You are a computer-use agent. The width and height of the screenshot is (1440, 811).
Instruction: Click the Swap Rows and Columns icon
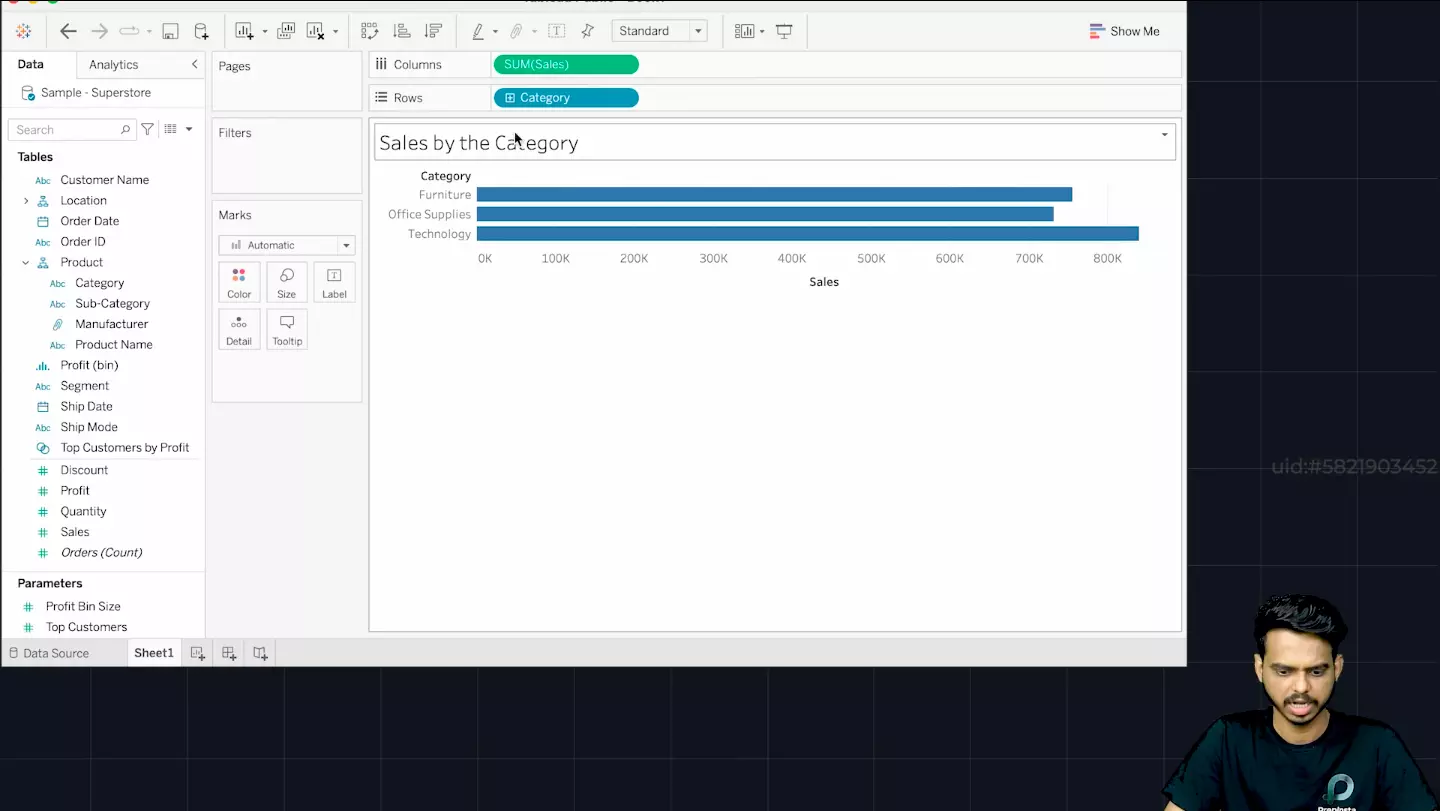pos(370,31)
